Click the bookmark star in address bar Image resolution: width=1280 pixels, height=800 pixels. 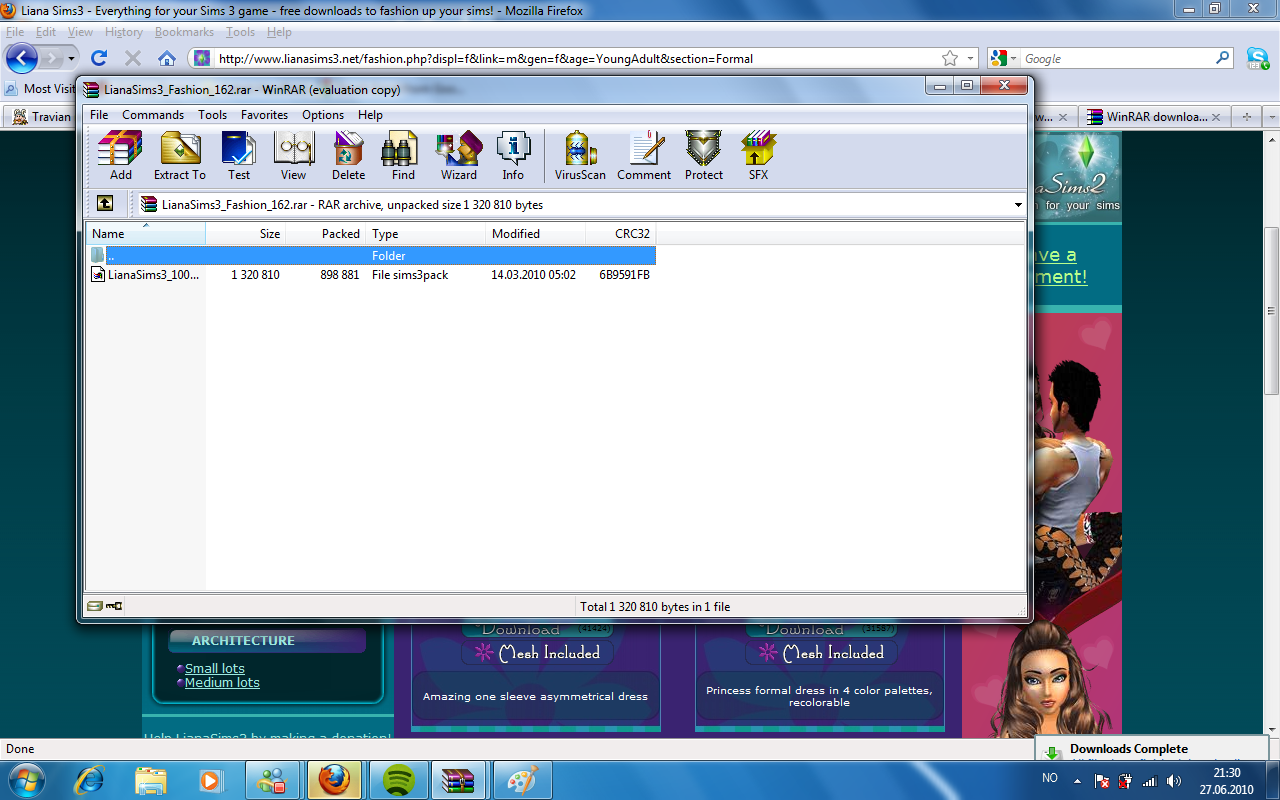[950, 58]
